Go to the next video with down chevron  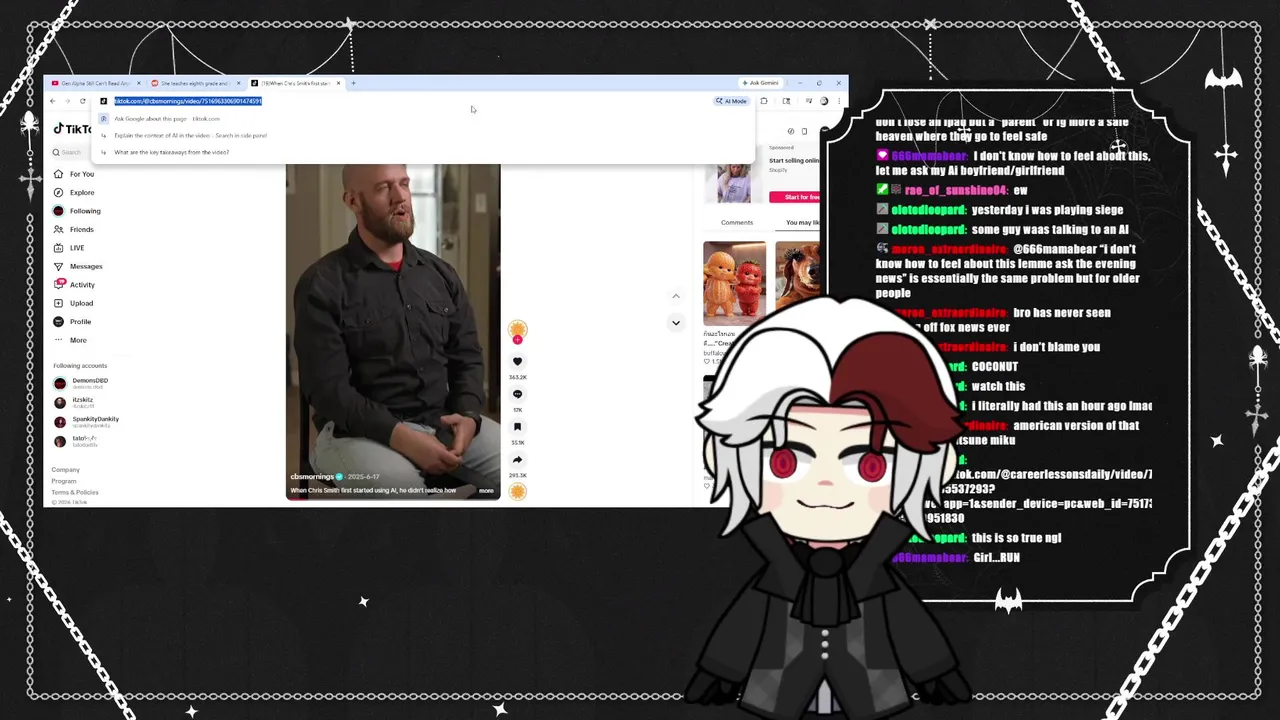[x=676, y=322]
